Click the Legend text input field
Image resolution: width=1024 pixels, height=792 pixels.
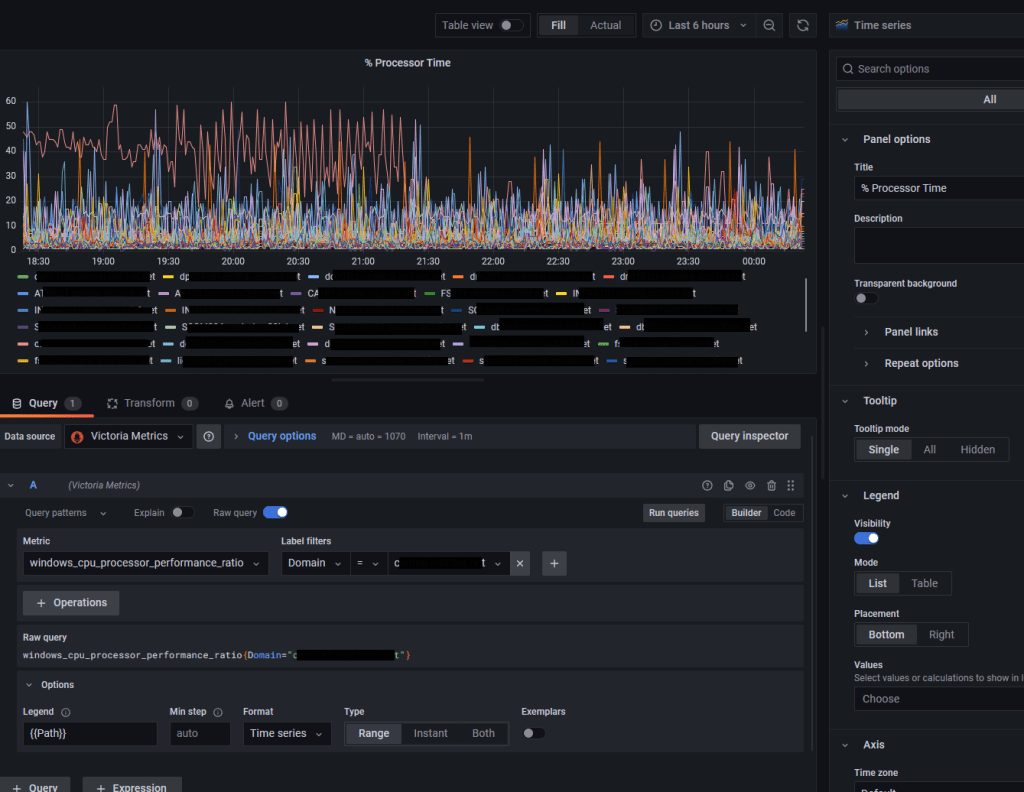[x=90, y=733]
